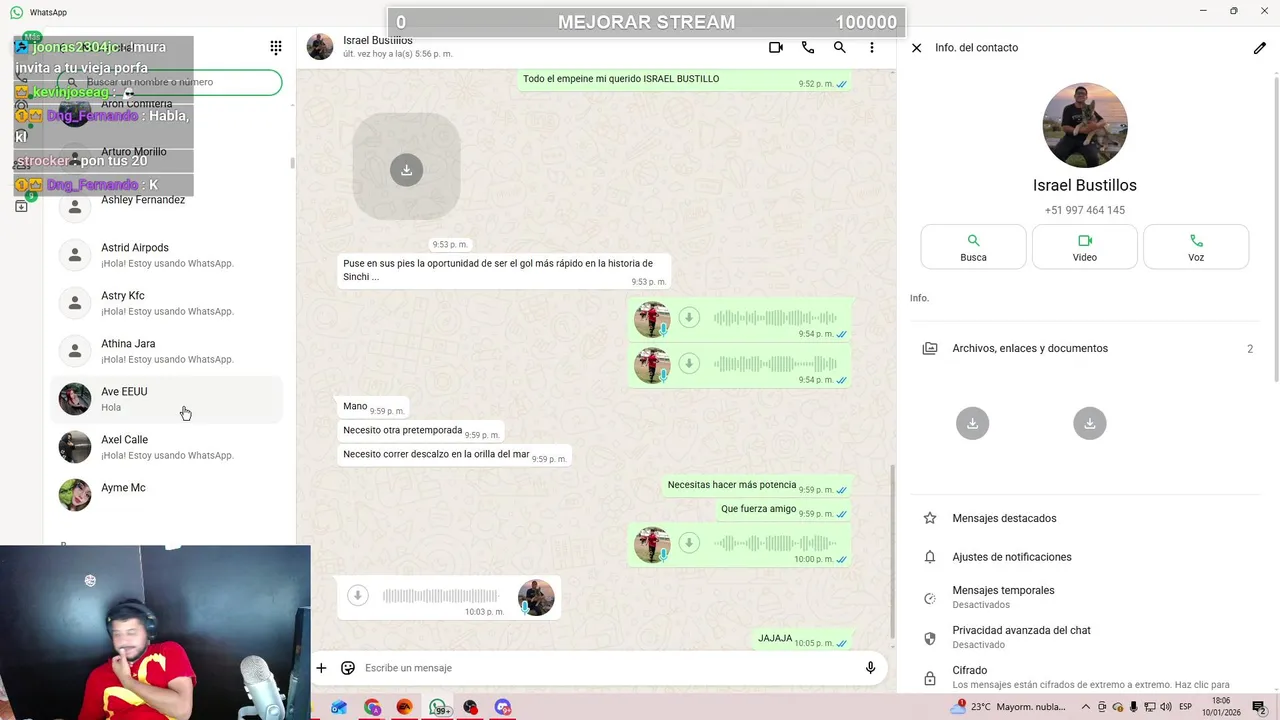Open Privacidad avanzada del chat

click(x=1086, y=637)
